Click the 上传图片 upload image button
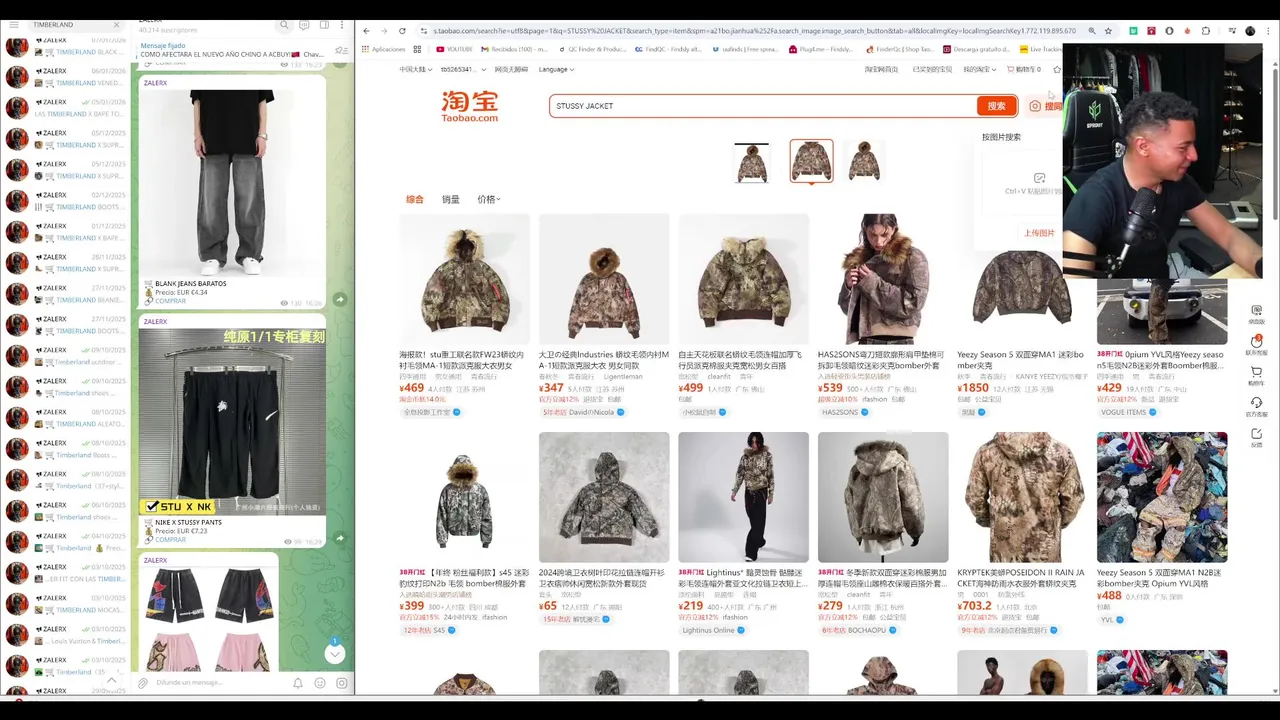 tap(1039, 233)
